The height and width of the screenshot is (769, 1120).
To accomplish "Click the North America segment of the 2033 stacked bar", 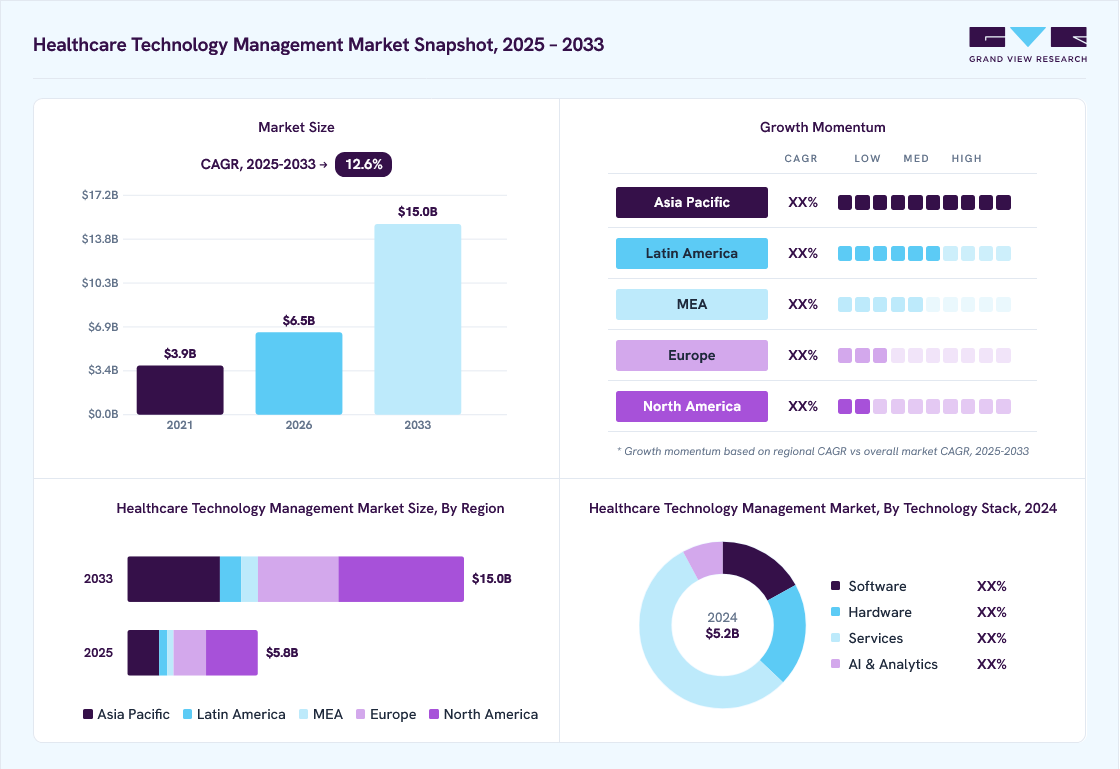I will point(401,579).
